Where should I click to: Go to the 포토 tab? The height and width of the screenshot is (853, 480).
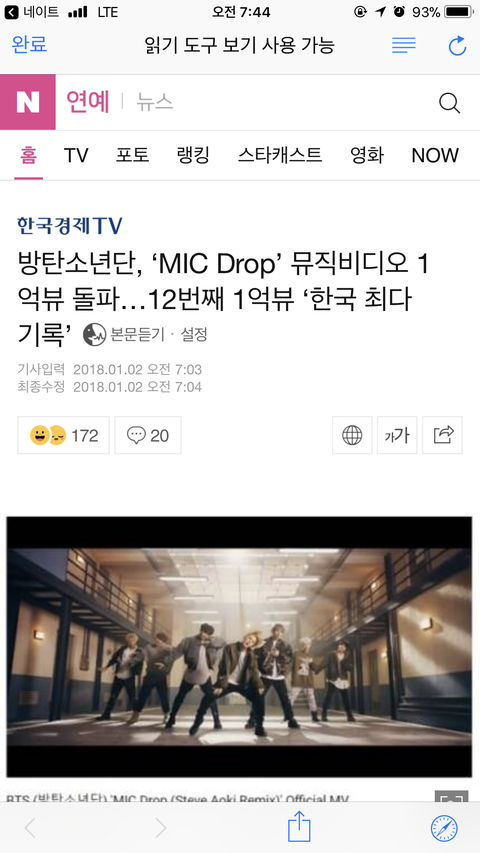(132, 156)
